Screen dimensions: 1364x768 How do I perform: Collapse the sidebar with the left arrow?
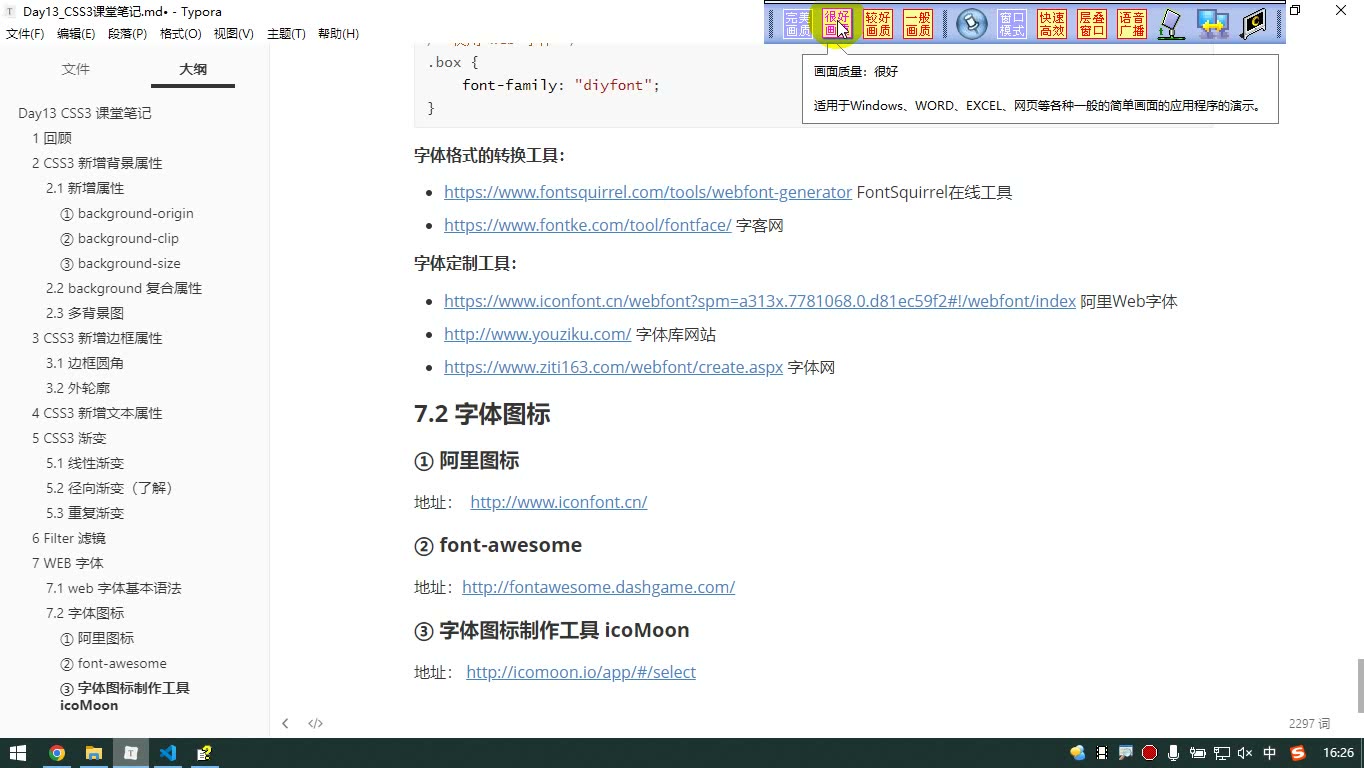click(285, 723)
